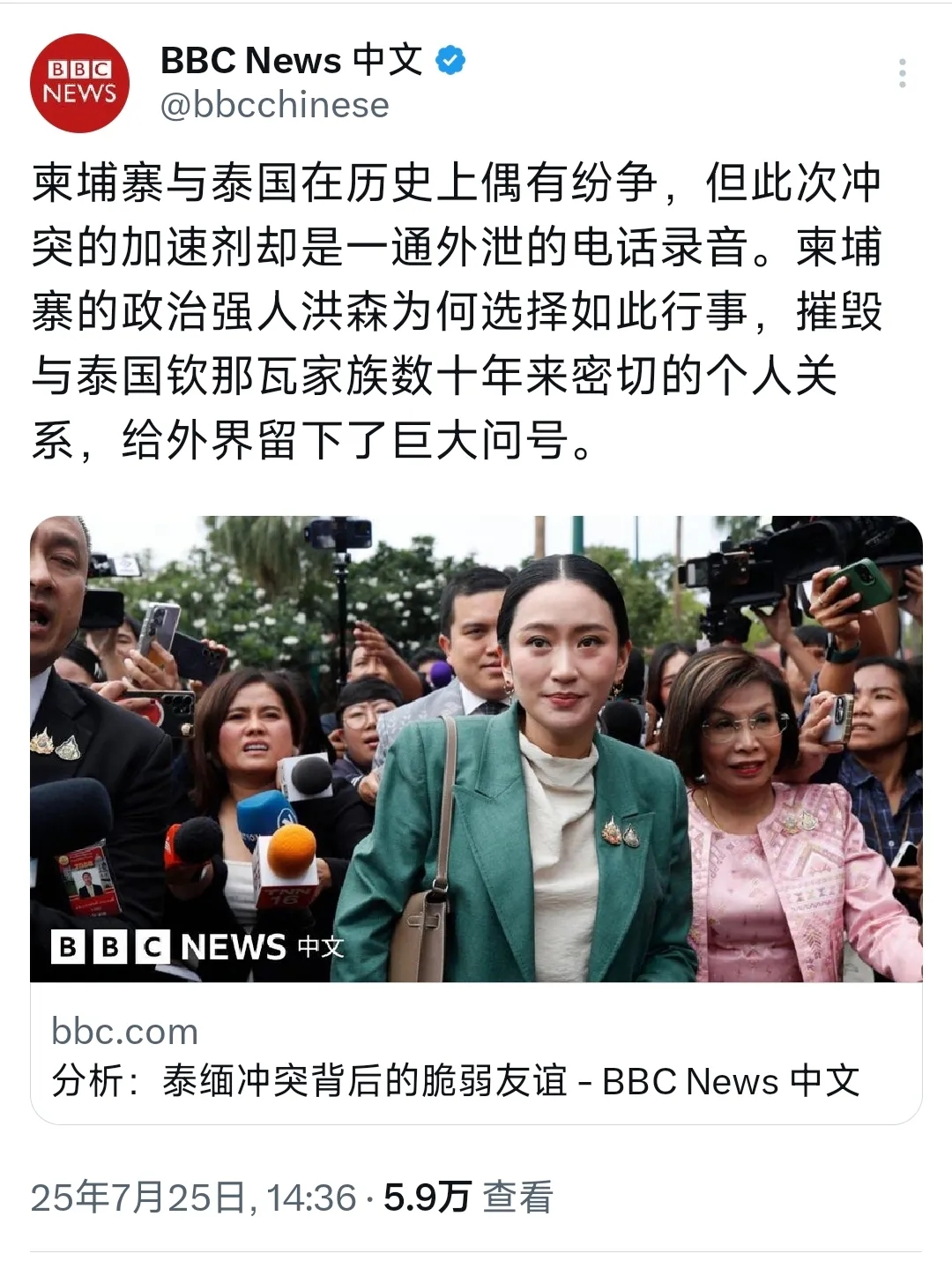Tap the 25年7月25日 14:36 timestamp
This screenshot has height=1261, width=952.
point(193,1198)
